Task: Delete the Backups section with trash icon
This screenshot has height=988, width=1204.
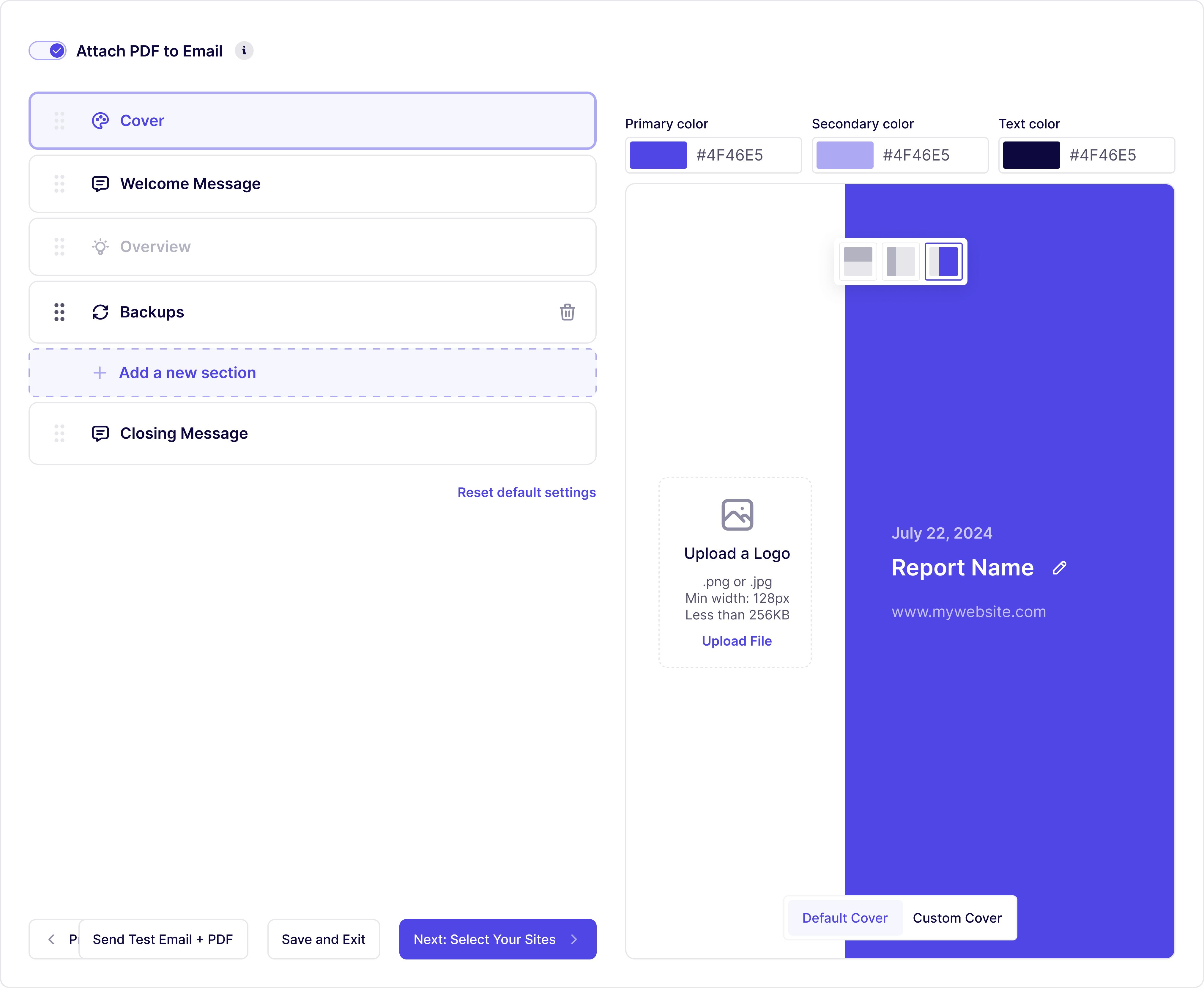Action: [x=567, y=312]
